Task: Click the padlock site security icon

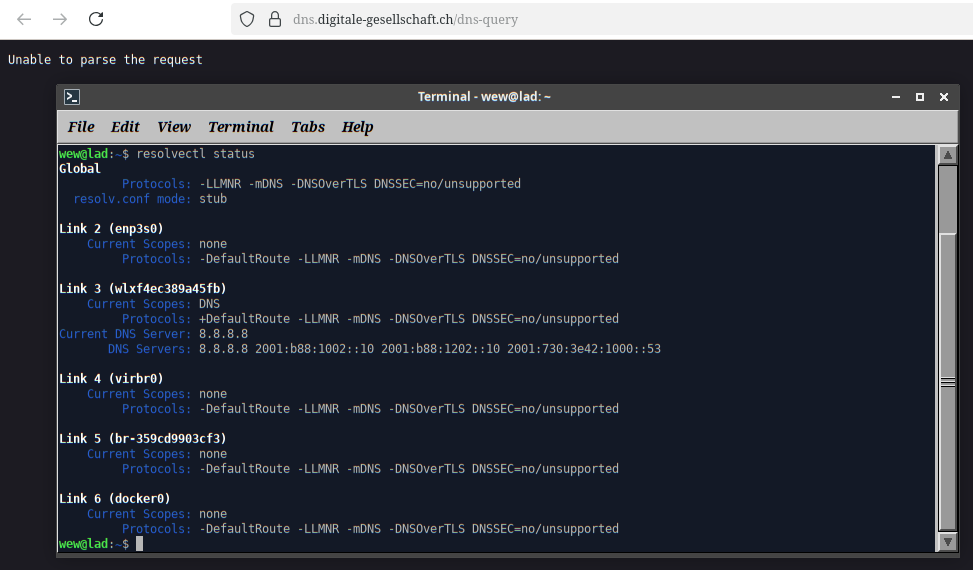Action: [x=275, y=19]
